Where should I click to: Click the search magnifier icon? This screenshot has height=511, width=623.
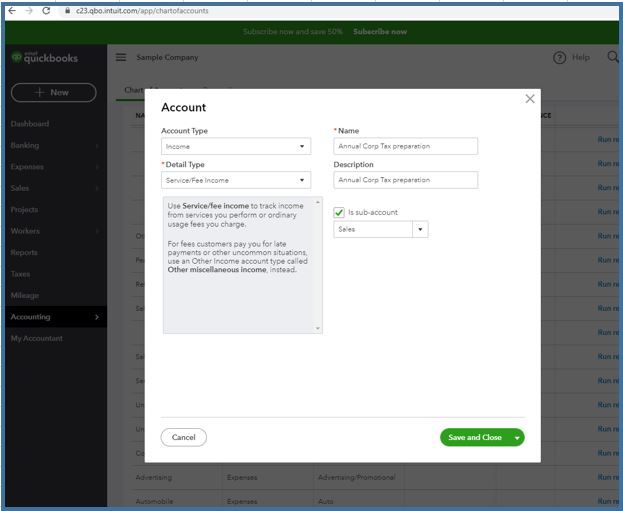[613, 57]
